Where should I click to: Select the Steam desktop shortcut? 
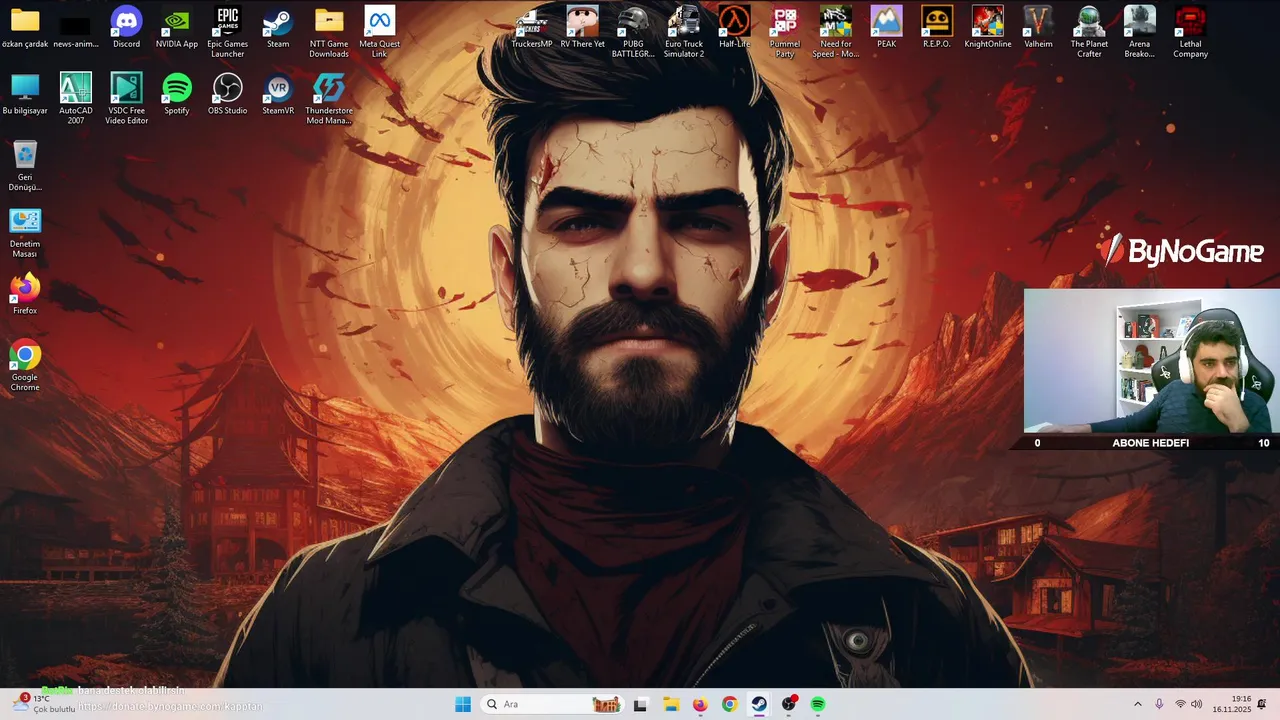[x=278, y=28]
